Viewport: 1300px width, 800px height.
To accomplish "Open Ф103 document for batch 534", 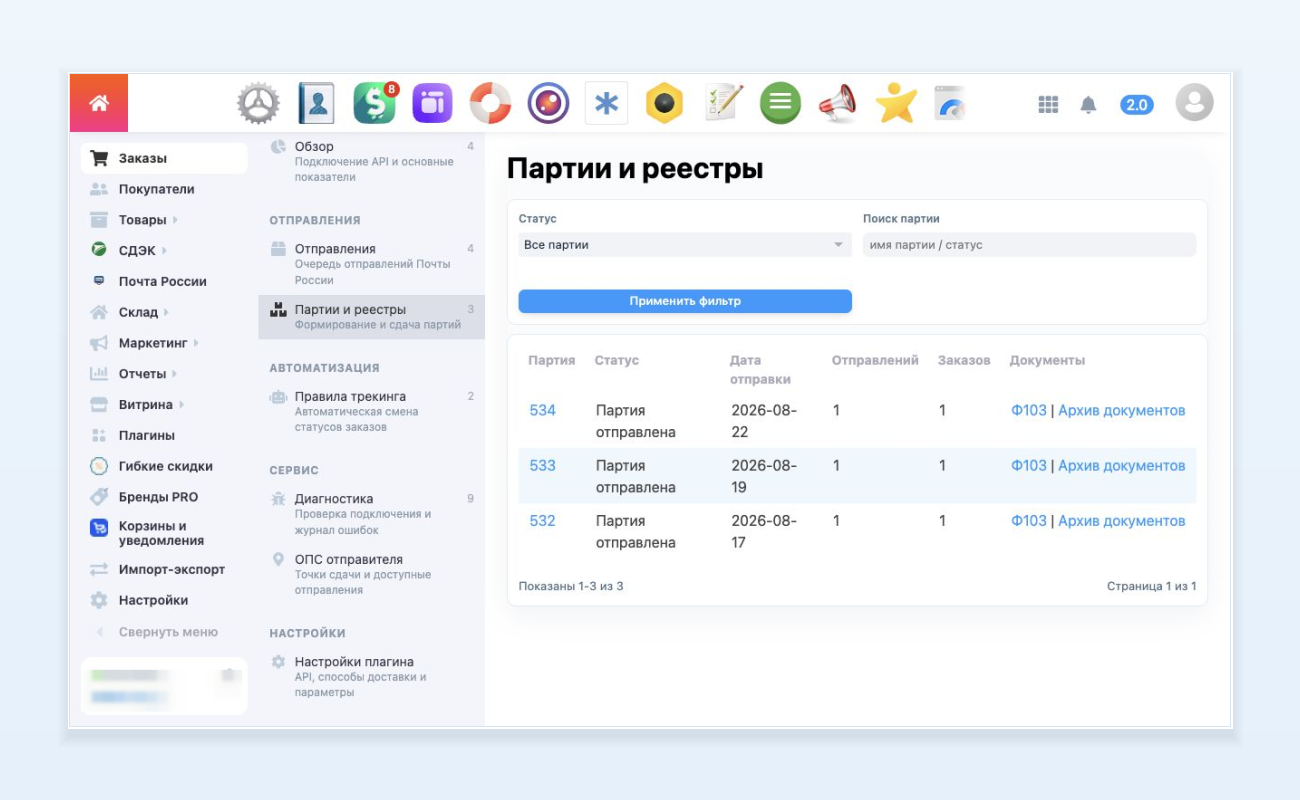I will click(x=1029, y=411).
